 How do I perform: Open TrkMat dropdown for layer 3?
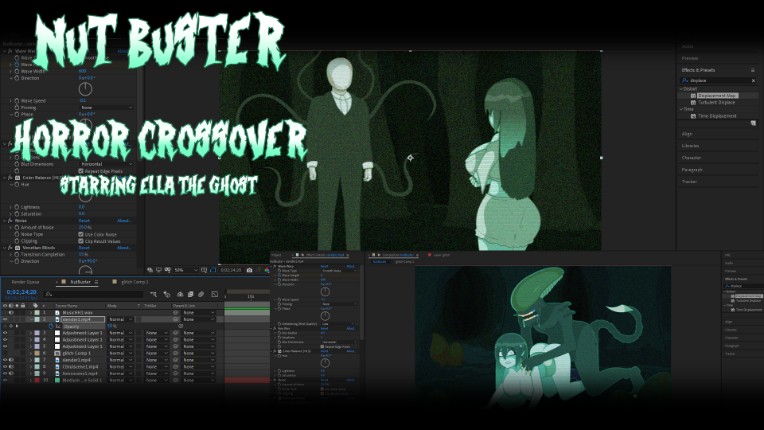[156, 333]
